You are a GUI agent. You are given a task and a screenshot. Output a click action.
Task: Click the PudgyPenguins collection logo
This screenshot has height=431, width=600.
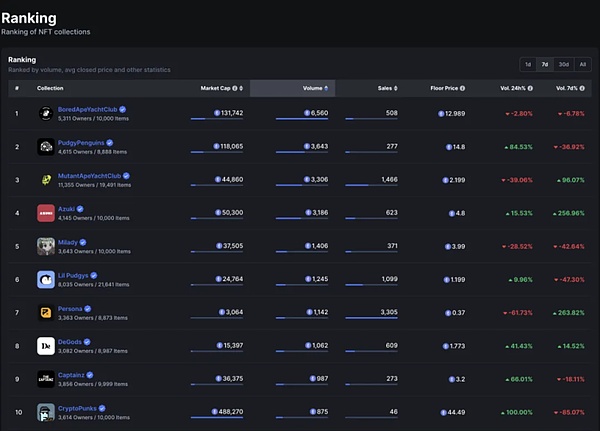tap(46, 147)
